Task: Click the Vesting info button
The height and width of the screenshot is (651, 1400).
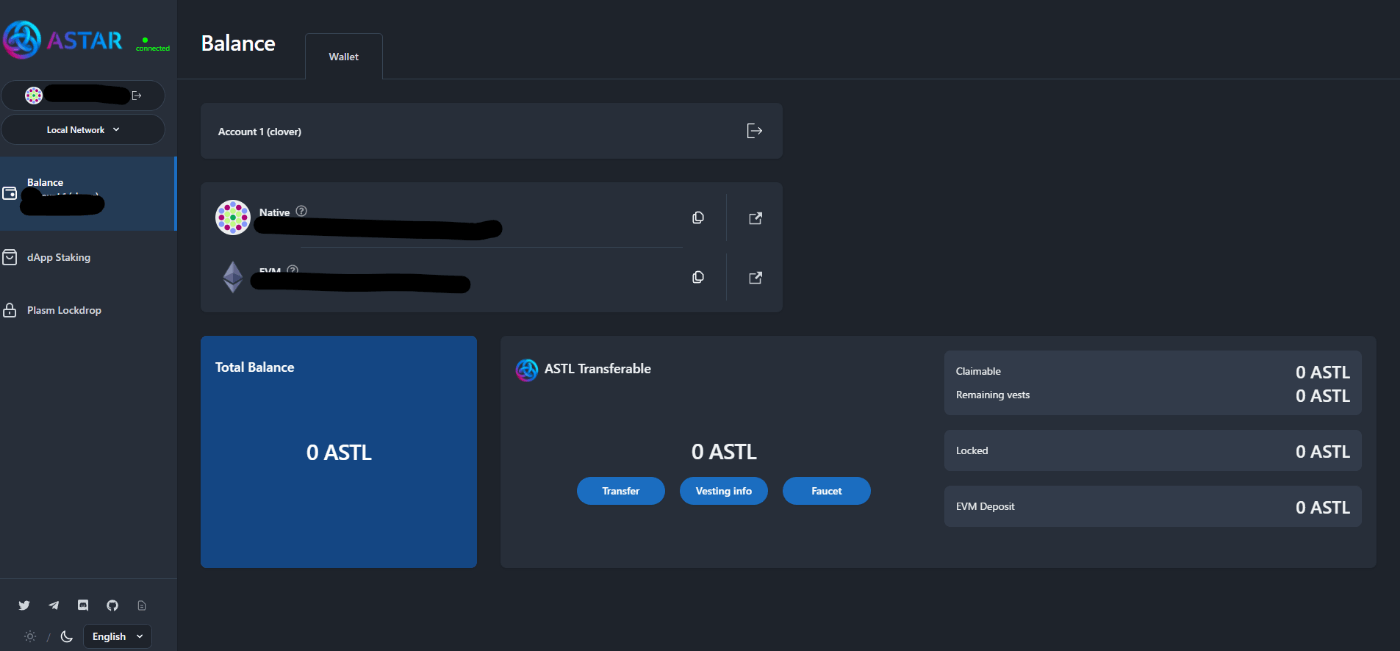Action: 724,491
